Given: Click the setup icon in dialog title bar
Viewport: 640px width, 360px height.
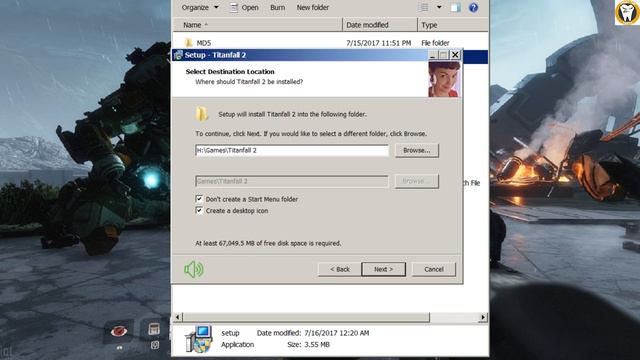Looking at the screenshot, I should click(x=178, y=55).
